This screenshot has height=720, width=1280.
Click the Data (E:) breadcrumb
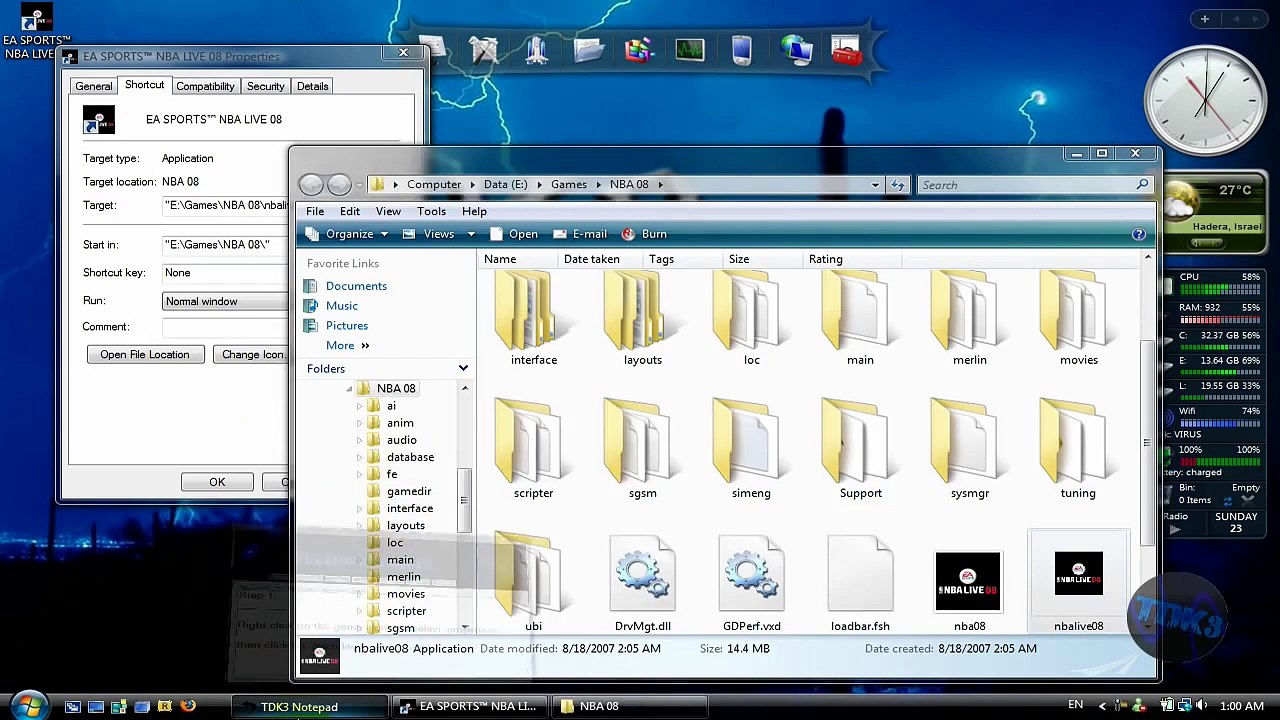click(505, 184)
